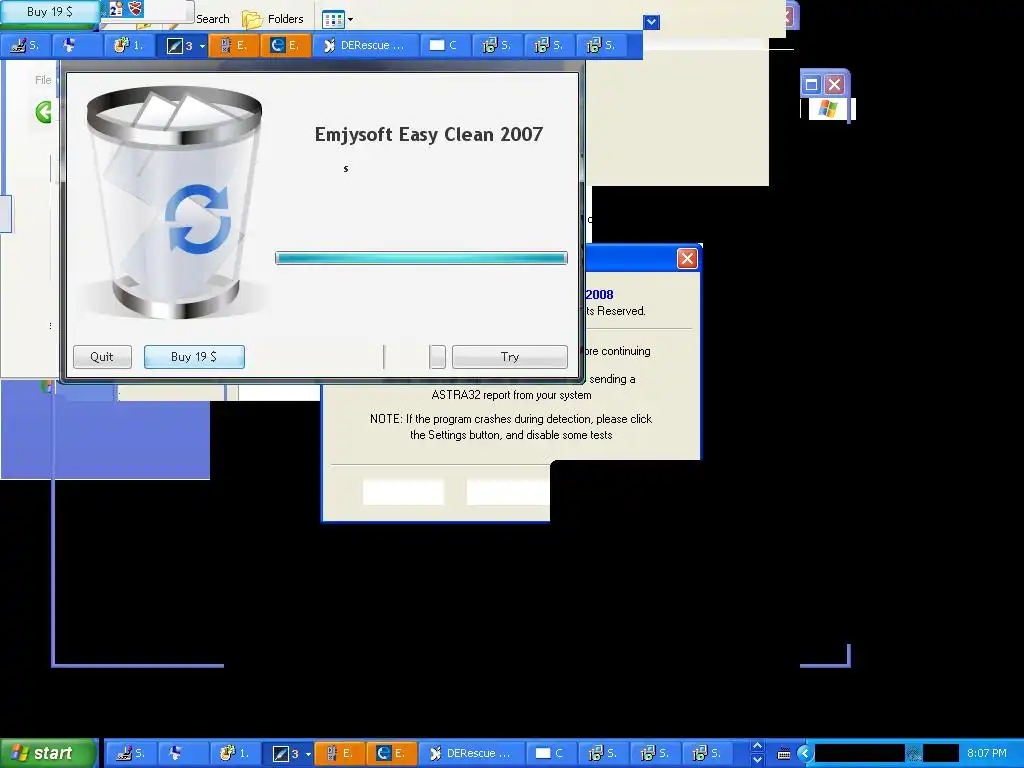Click the orange Internet Explorer 'E.' button in bottom taskbar

392,753
